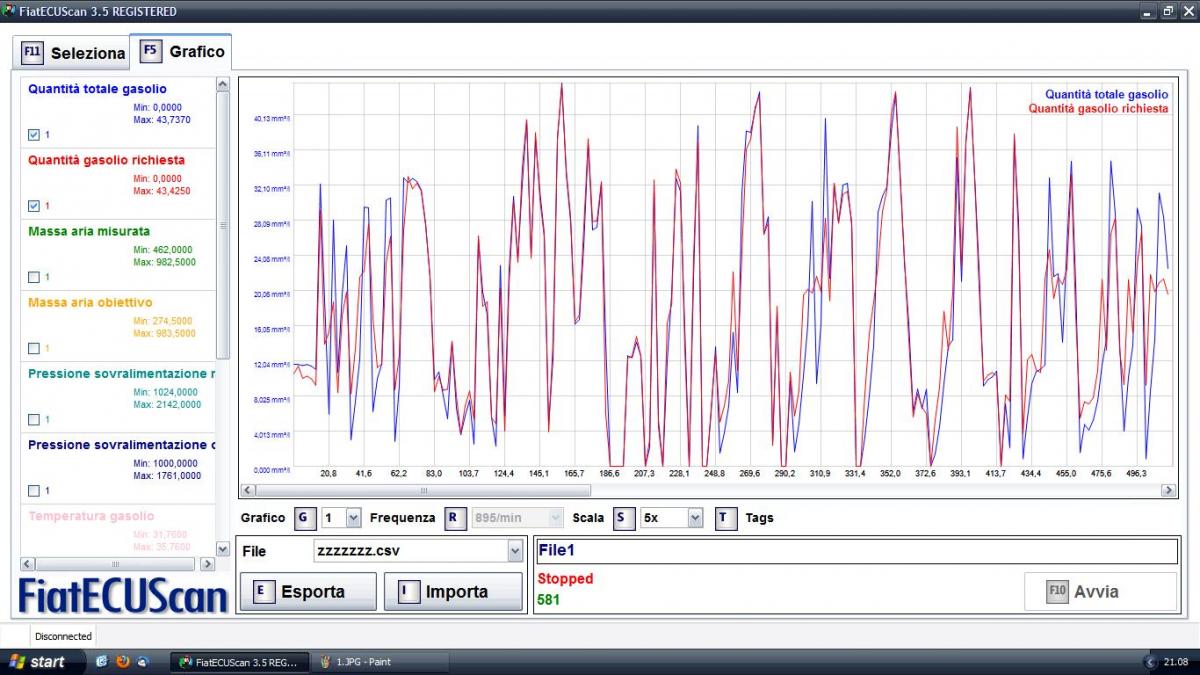This screenshot has width=1200, height=675.
Task: Select the Massa aria misurata parameter
Action: pyautogui.click(x=89, y=231)
